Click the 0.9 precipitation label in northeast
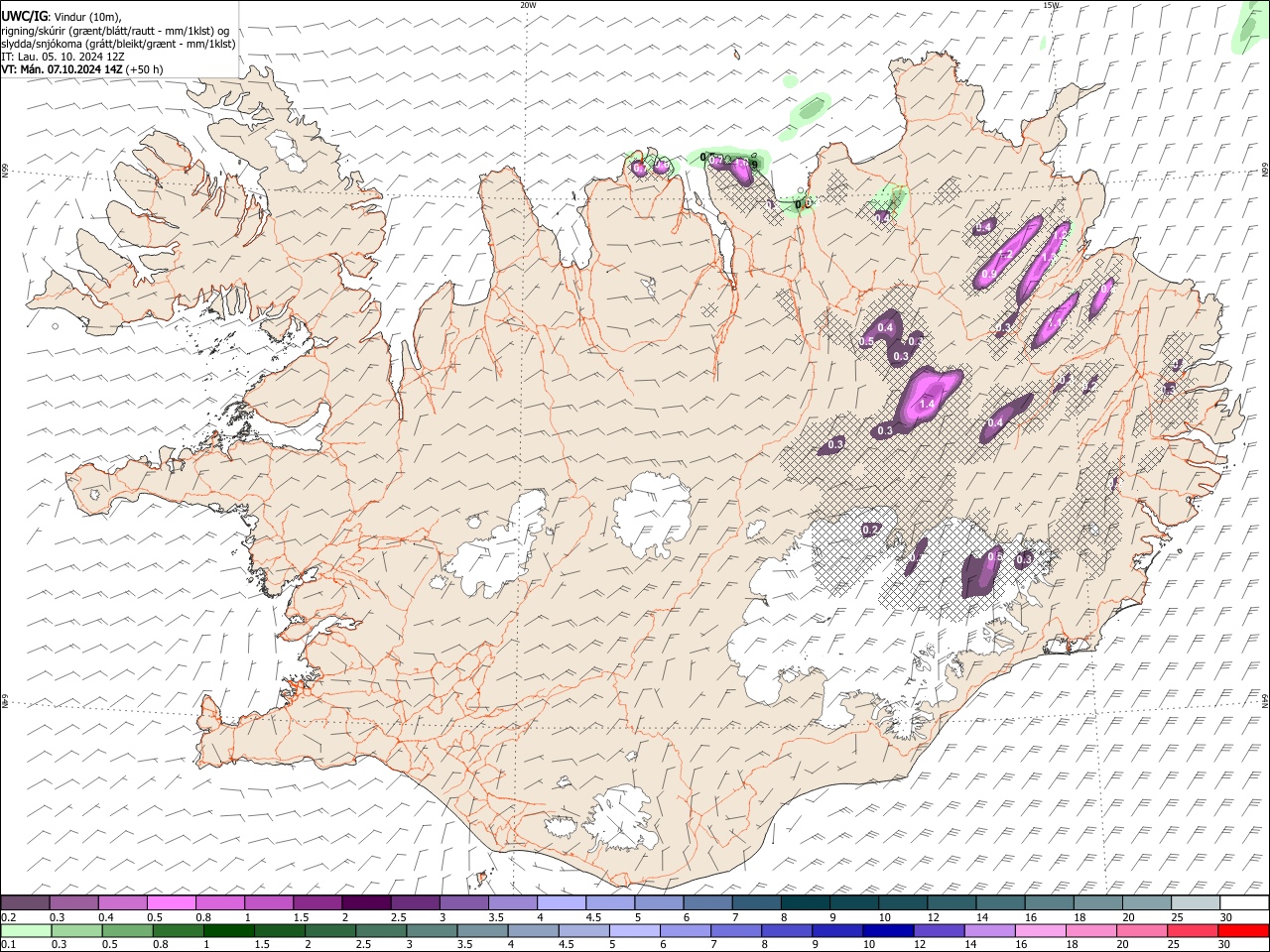Image resolution: width=1270 pixels, height=952 pixels. pos(989,275)
